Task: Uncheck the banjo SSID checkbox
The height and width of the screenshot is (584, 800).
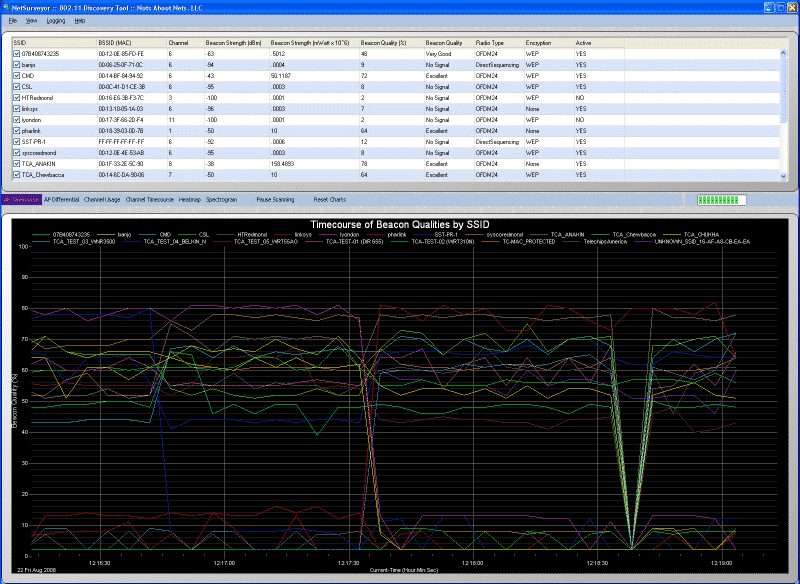Action: [x=16, y=64]
